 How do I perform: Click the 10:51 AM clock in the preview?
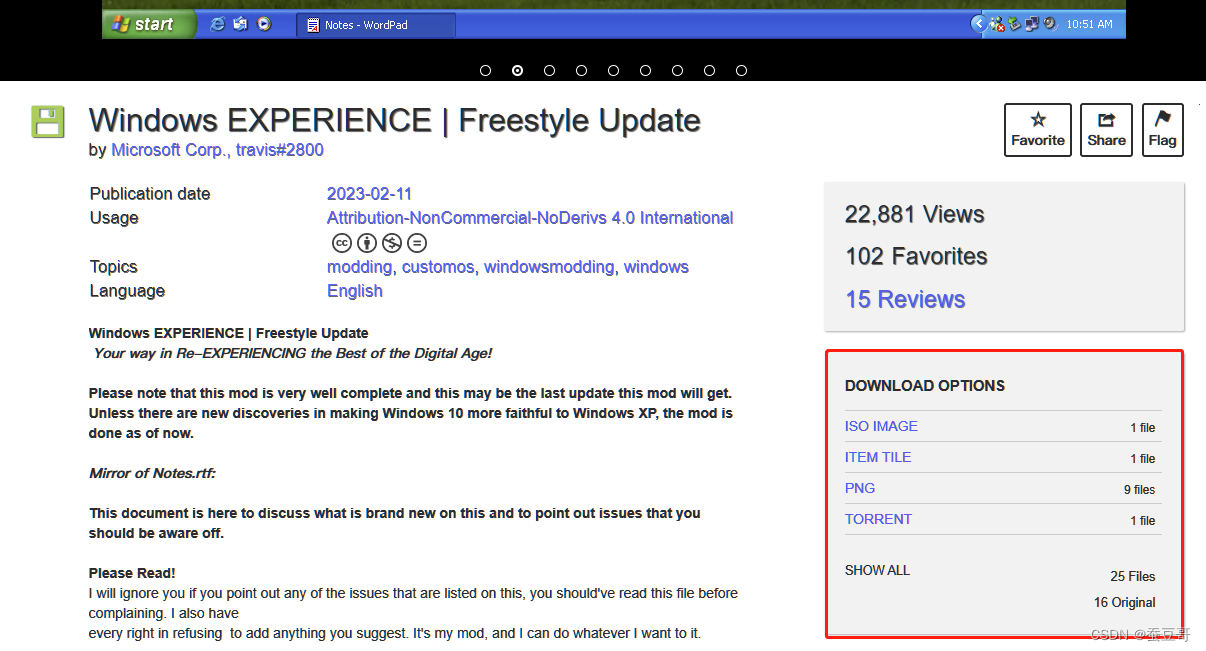[1089, 24]
